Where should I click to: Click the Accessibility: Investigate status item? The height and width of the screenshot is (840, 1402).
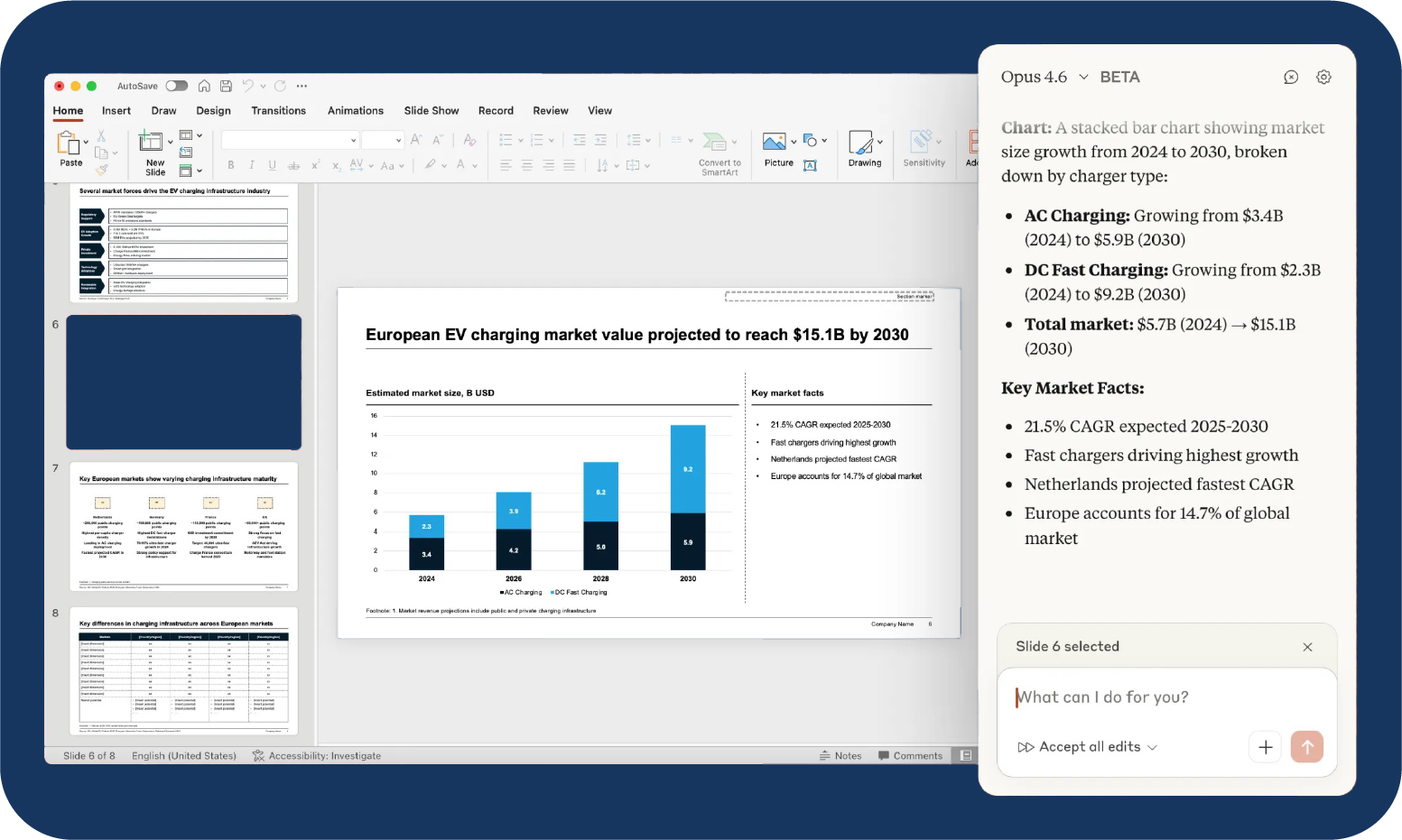click(325, 755)
